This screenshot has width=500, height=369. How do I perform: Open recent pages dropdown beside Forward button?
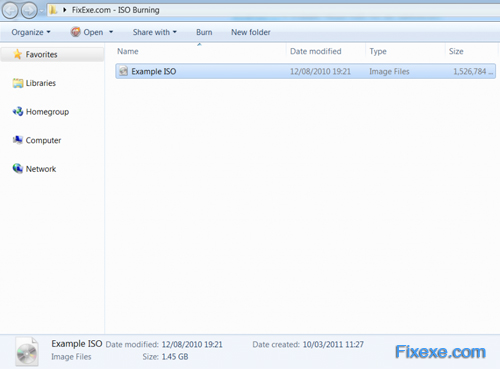[42, 11]
